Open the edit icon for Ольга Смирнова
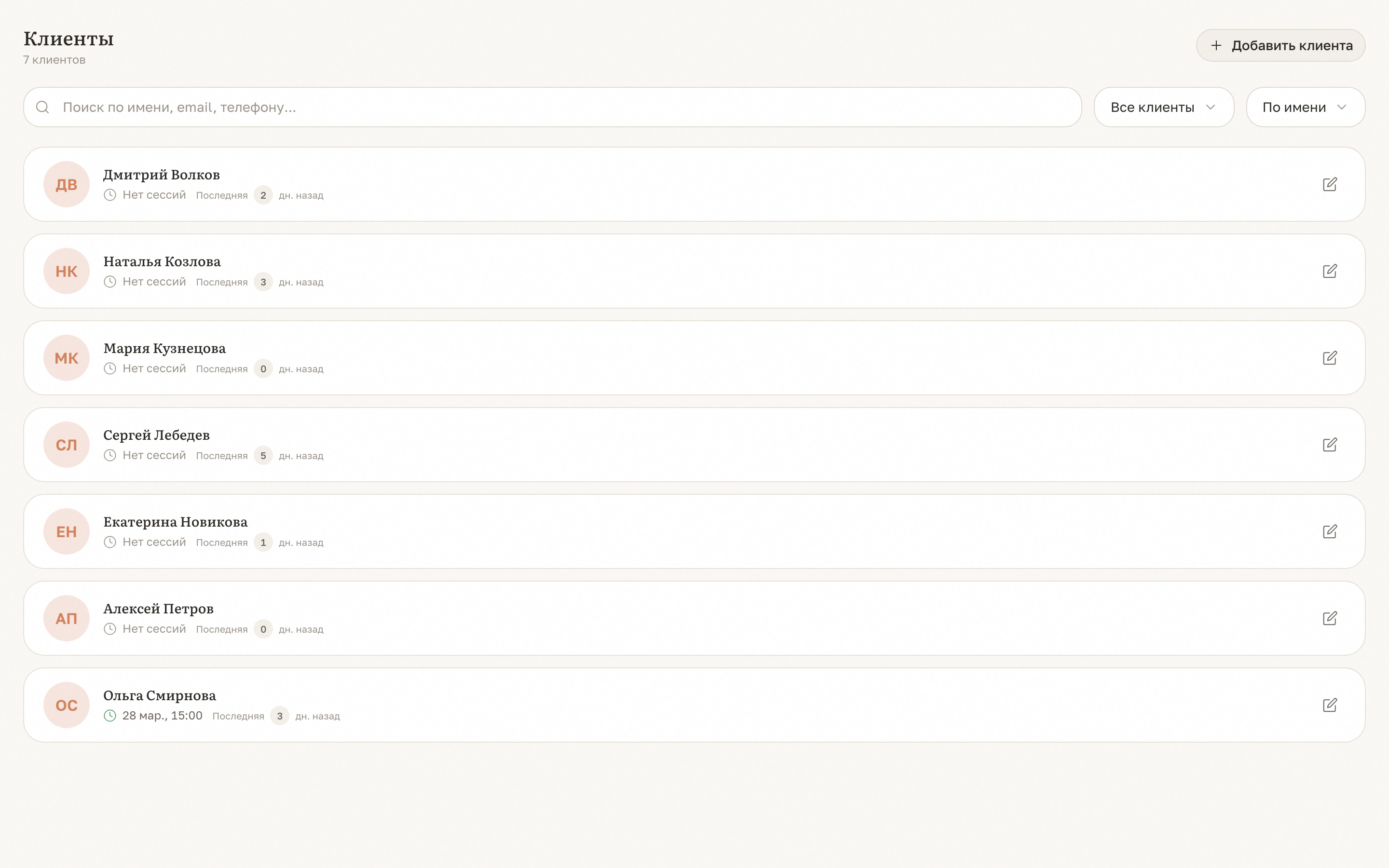The height and width of the screenshot is (868, 1389). tap(1329, 705)
